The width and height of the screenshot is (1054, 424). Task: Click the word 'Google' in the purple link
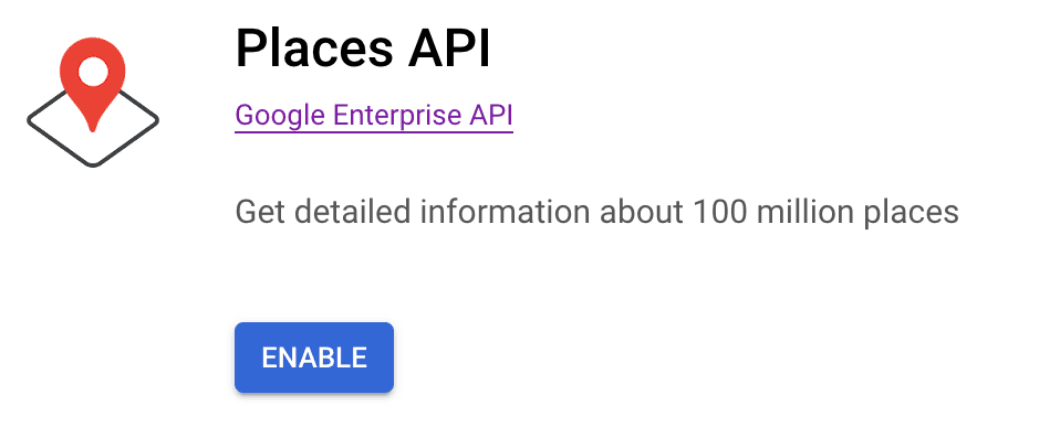click(280, 115)
